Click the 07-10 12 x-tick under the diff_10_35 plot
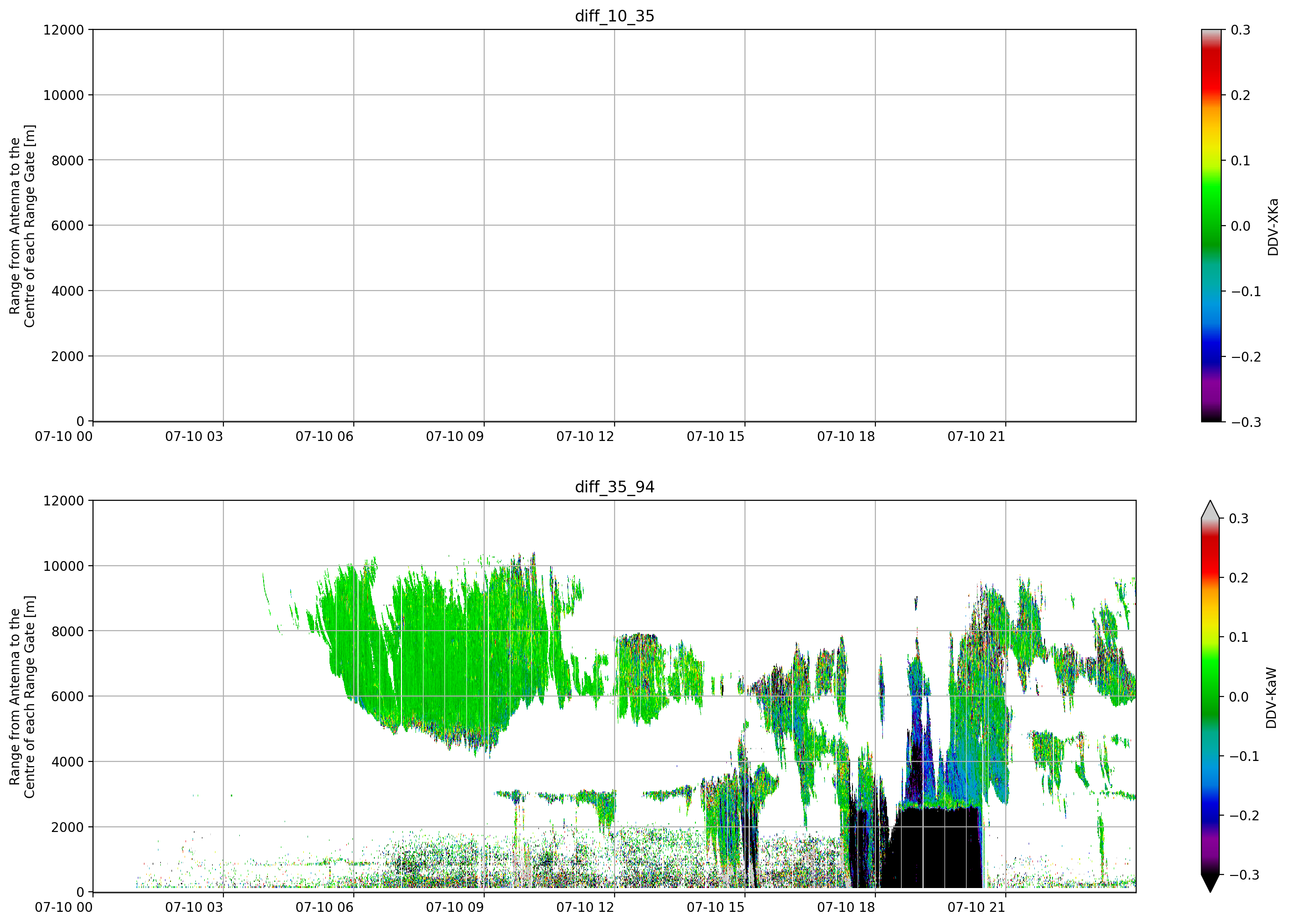 [x=586, y=437]
